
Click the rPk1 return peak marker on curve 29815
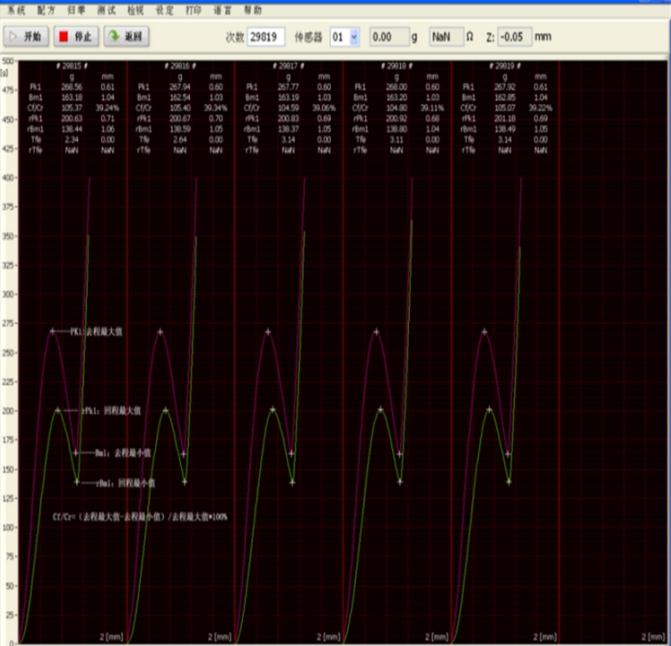pos(58,410)
